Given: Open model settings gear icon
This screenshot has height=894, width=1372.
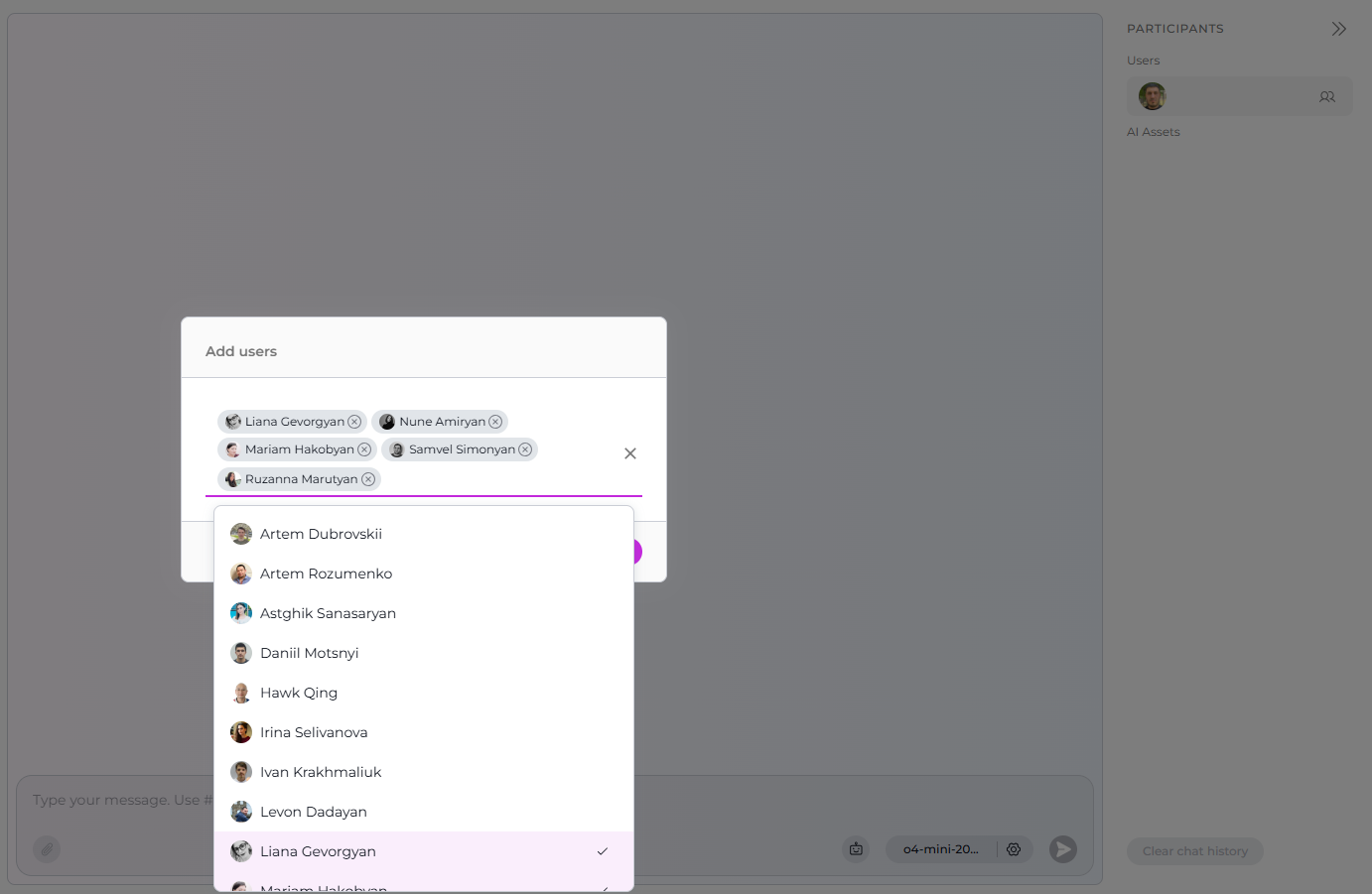Looking at the screenshot, I should click(x=1014, y=849).
